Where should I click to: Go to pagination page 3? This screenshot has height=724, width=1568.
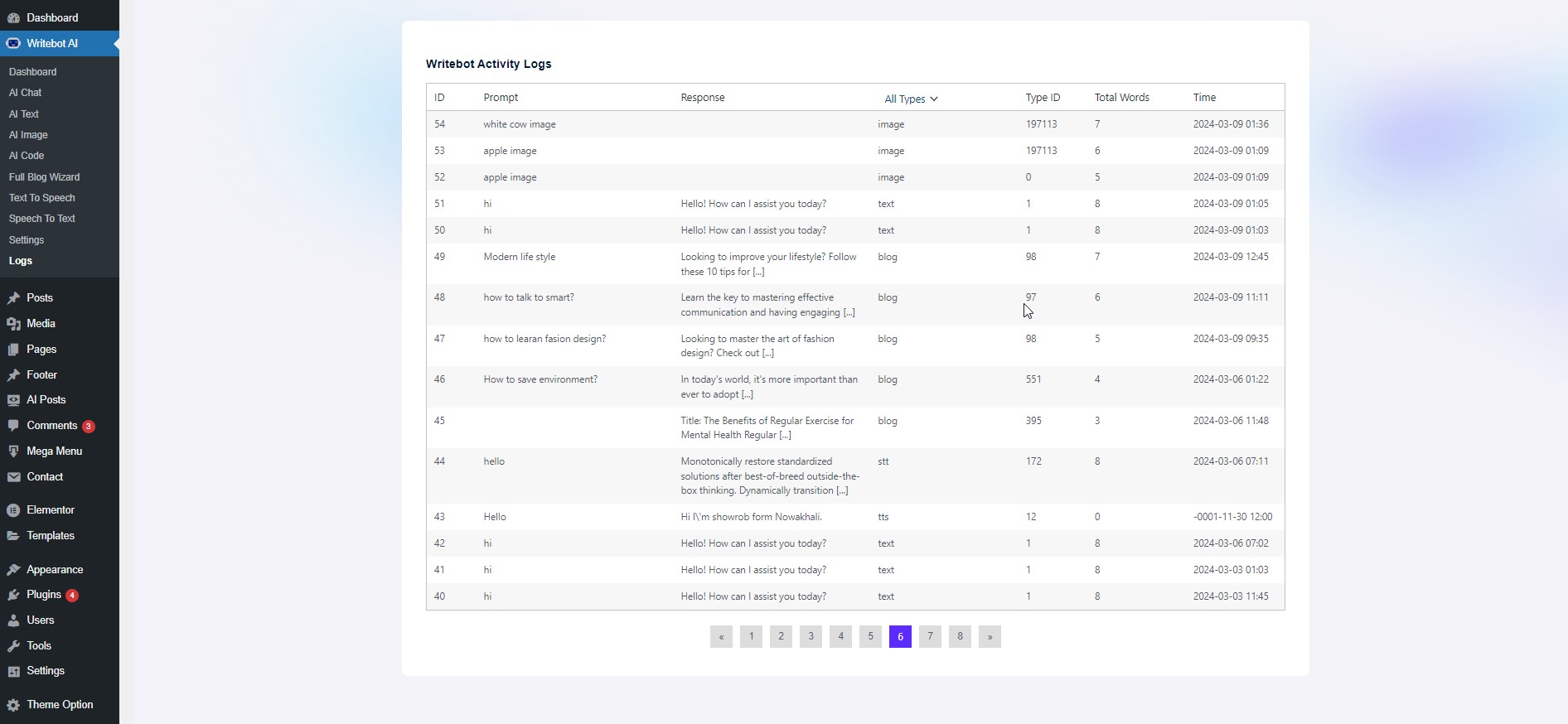(811, 636)
